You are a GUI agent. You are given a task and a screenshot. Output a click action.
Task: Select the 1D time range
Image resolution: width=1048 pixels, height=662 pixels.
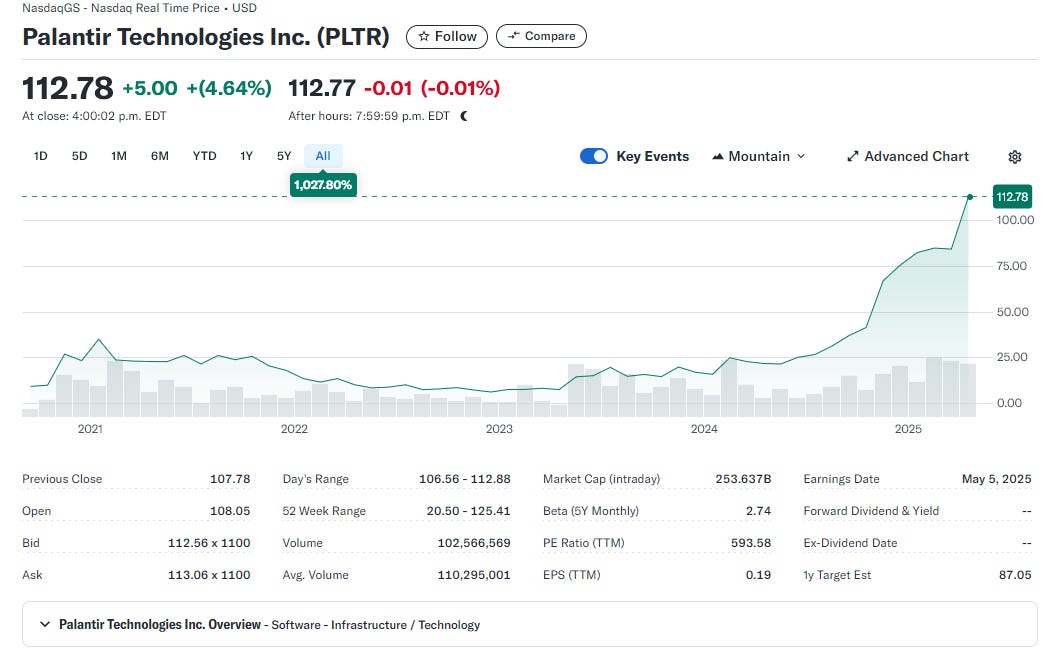tap(41, 156)
